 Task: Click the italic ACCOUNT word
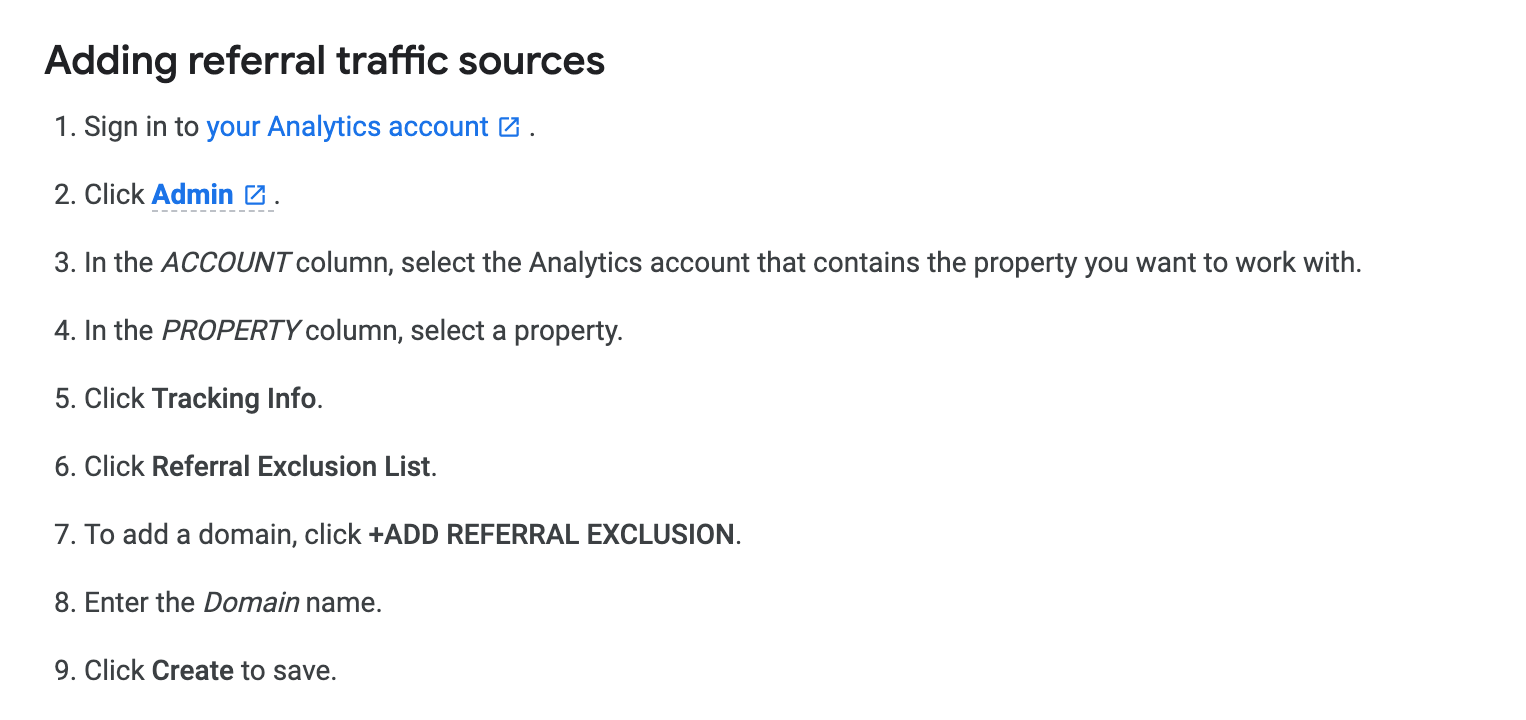coord(225,263)
